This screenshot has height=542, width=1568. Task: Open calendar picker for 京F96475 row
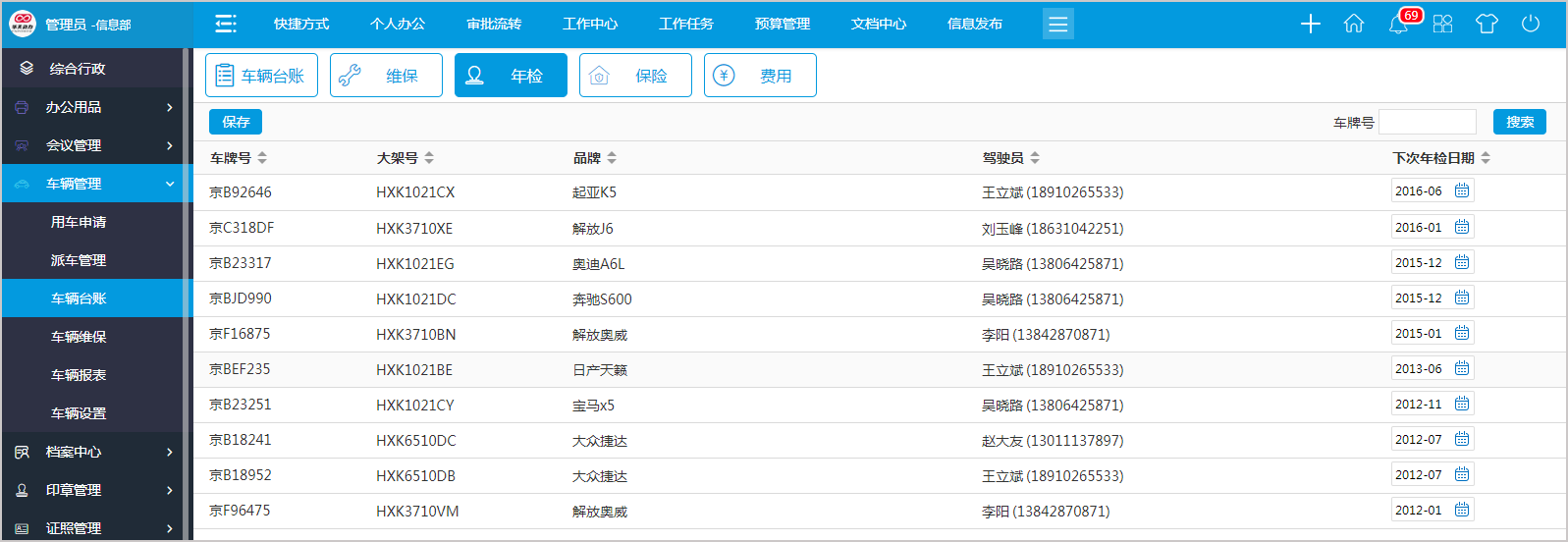point(1462,510)
